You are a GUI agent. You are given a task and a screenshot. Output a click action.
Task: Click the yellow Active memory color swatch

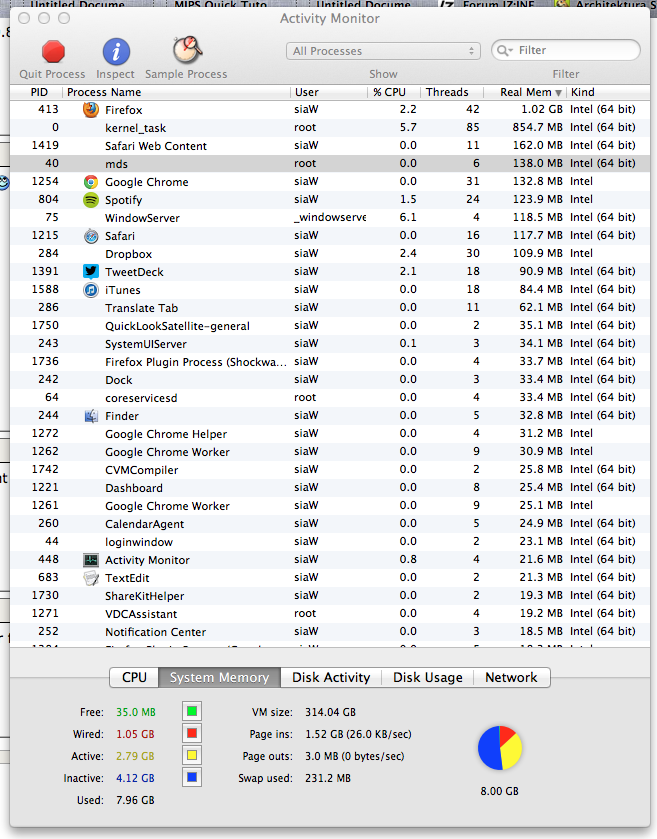tap(192, 756)
